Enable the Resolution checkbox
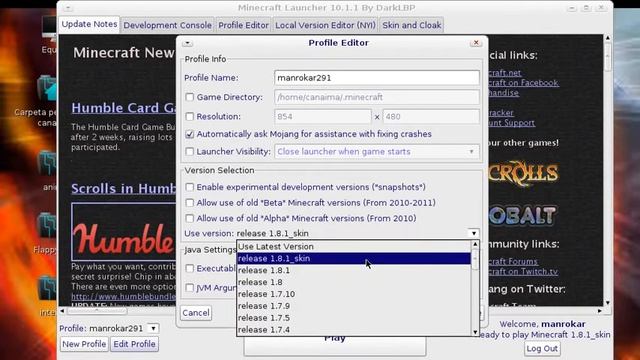Screen dimensions: 640x360 (x=189, y=116)
